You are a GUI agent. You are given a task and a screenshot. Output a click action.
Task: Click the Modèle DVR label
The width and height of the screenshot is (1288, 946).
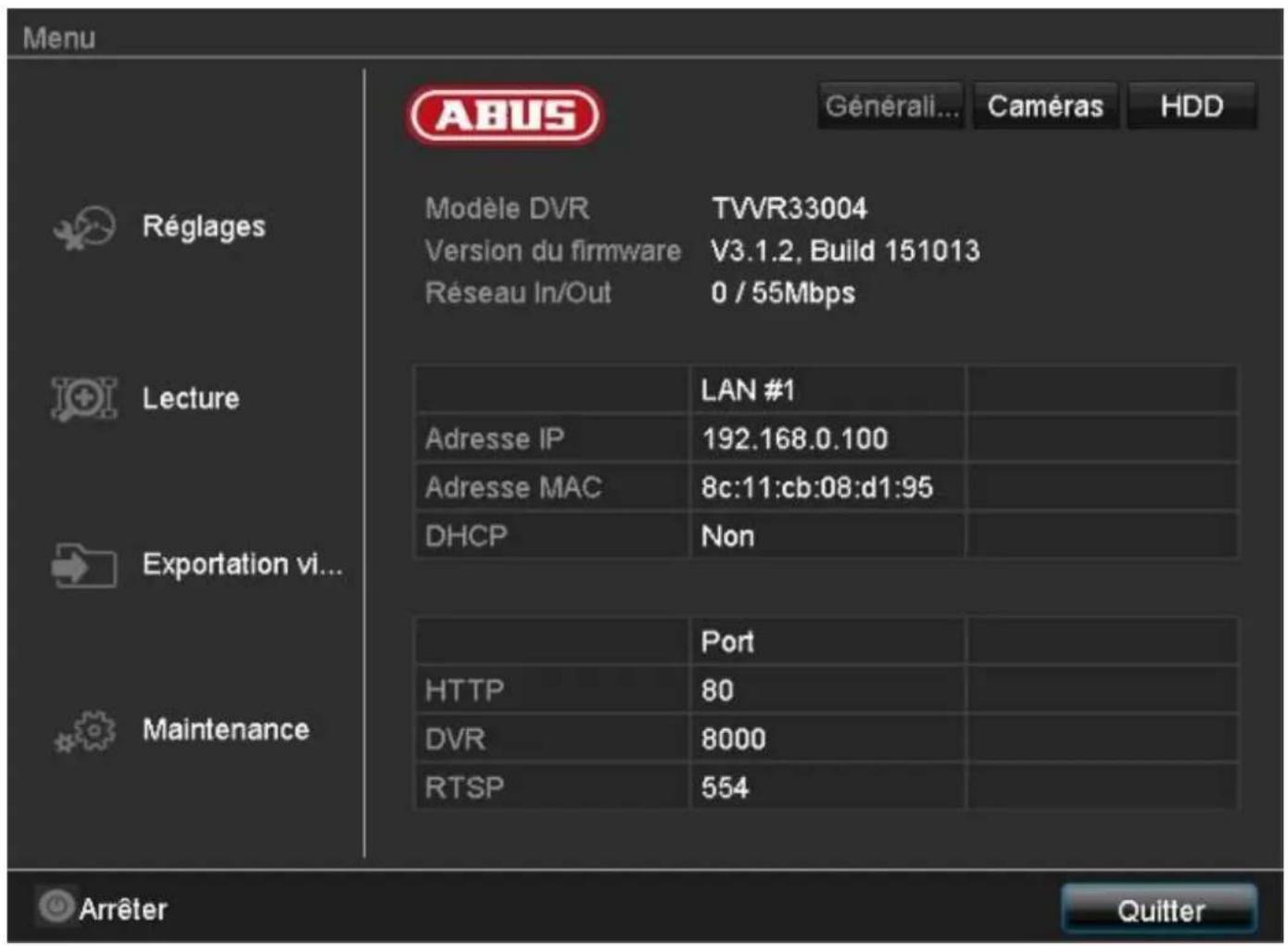pyautogui.click(x=507, y=208)
